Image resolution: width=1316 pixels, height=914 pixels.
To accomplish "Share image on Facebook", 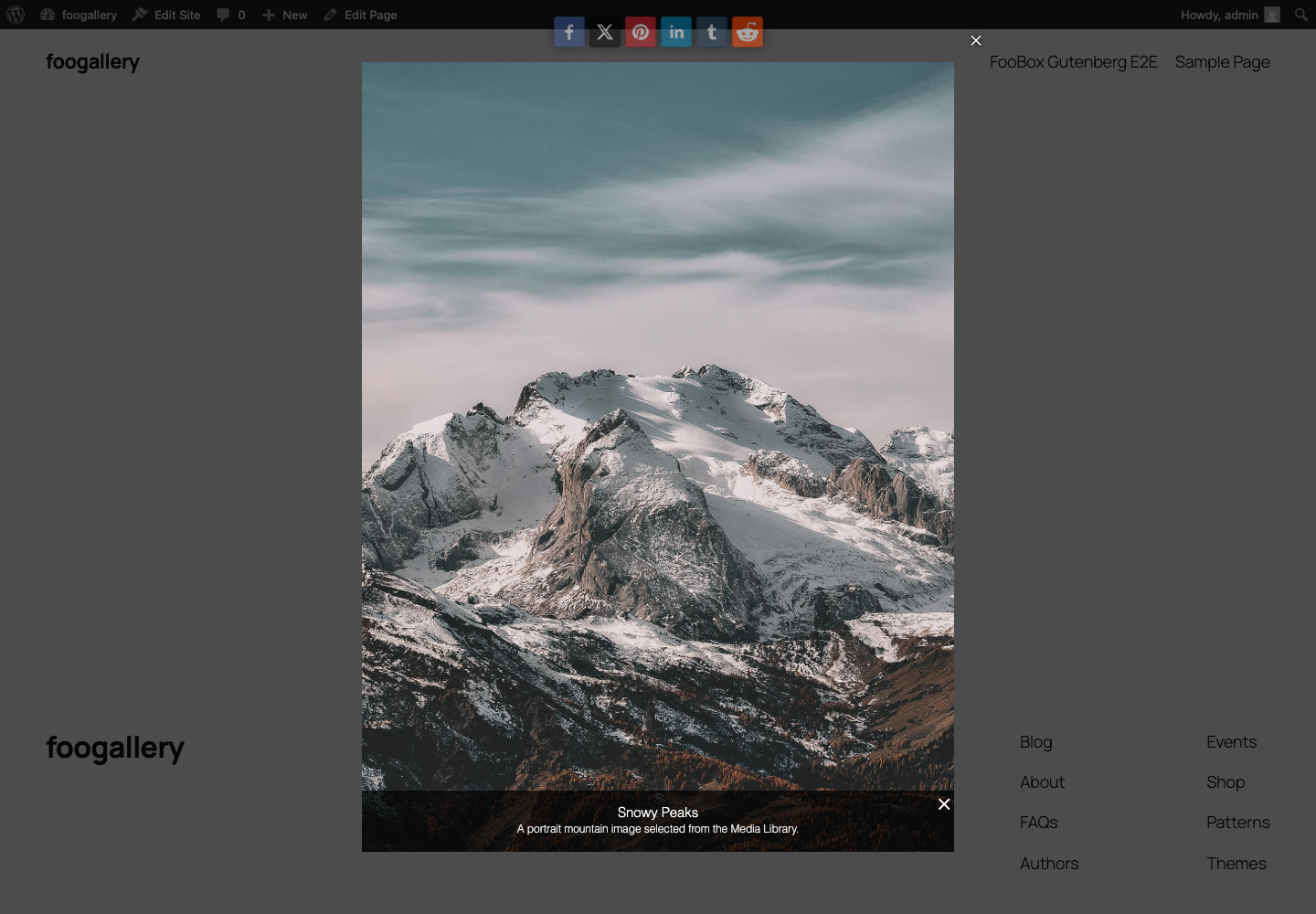I will (x=568, y=32).
